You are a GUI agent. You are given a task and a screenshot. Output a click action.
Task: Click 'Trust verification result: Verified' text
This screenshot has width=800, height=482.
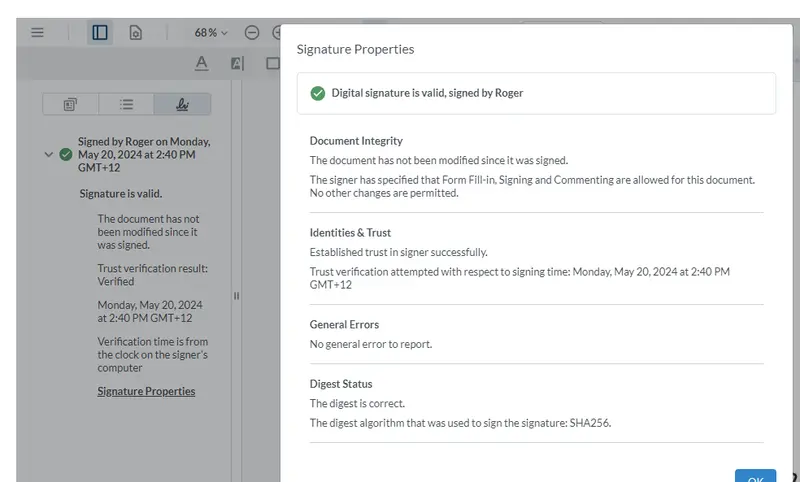point(153,275)
